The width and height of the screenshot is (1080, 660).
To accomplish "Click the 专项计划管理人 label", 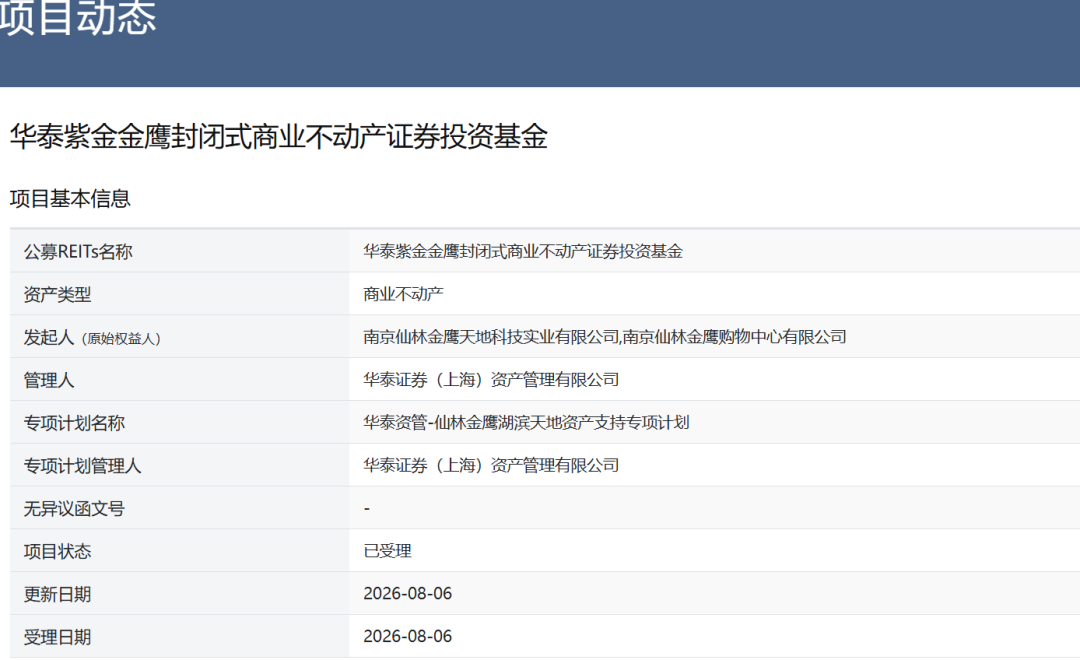I will pos(83,466).
